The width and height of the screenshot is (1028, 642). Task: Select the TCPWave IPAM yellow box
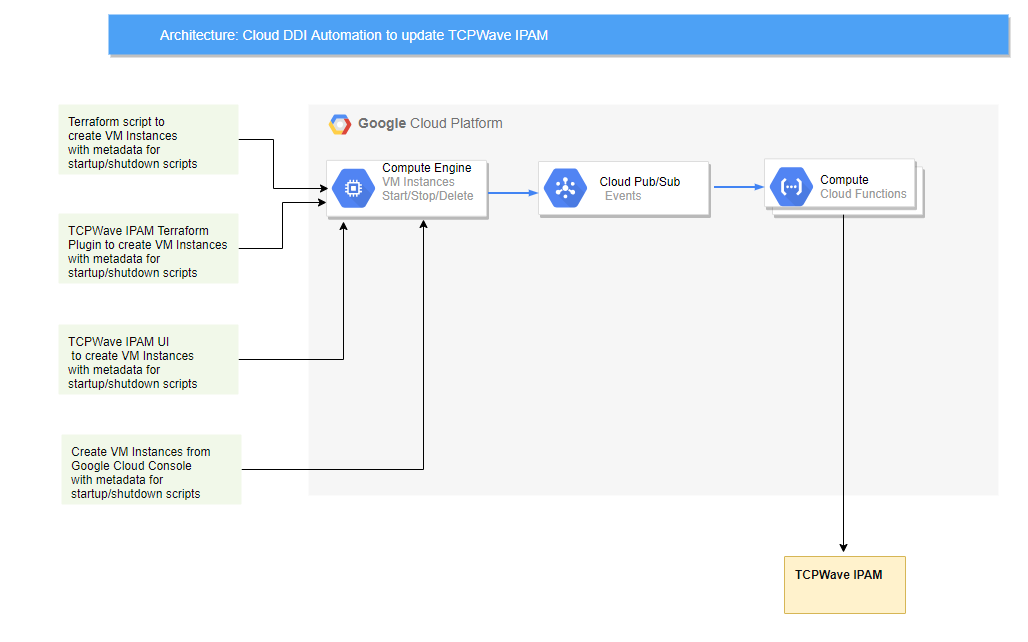pos(844,583)
